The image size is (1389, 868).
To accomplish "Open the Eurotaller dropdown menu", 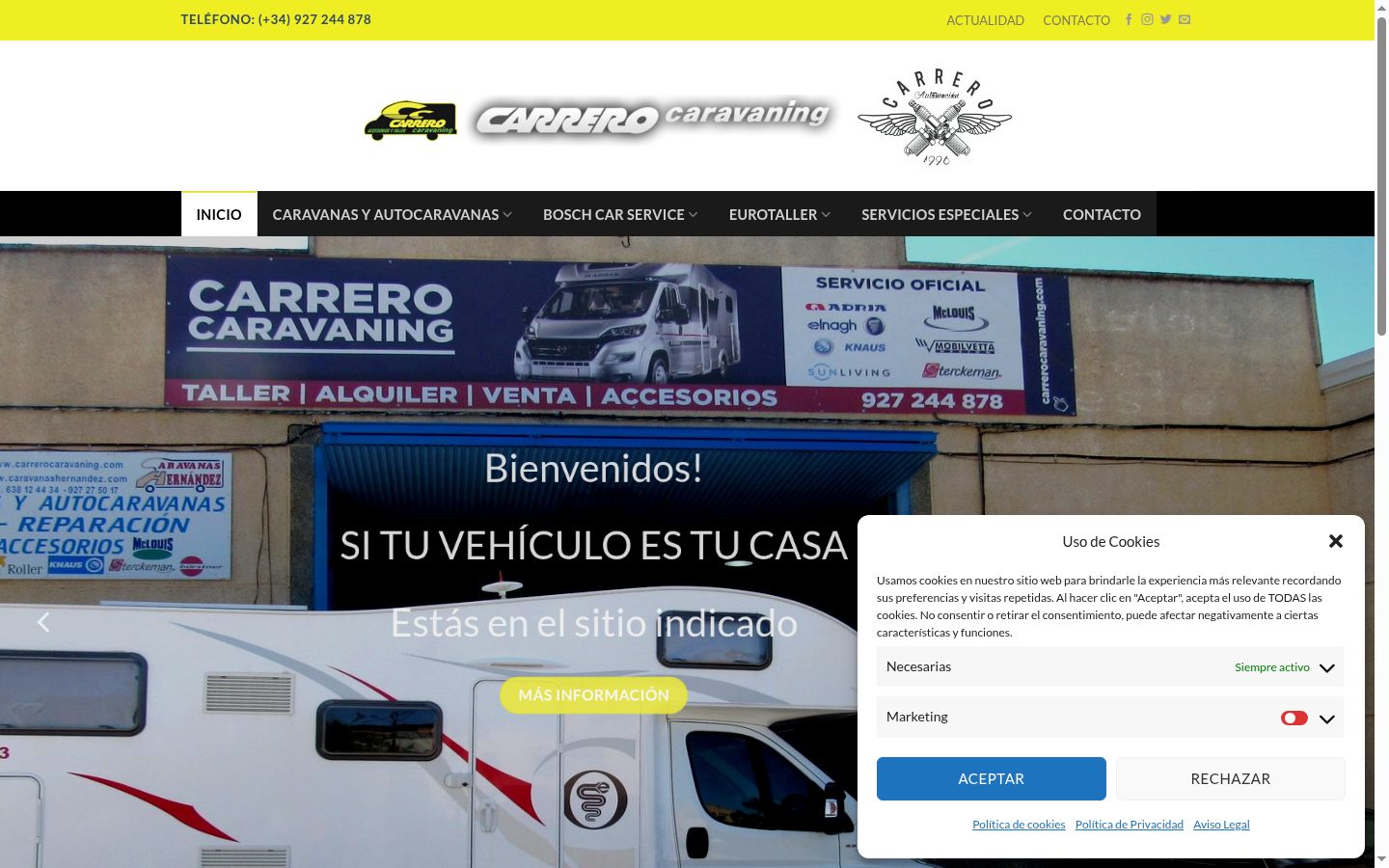I will [x=780, y=214].
